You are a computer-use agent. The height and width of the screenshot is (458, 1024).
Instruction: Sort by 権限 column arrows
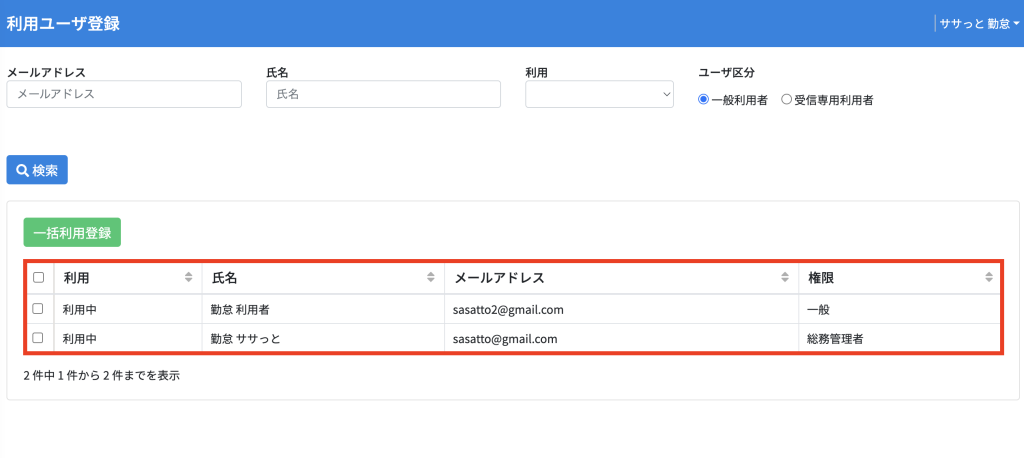(x=989, y=277)
